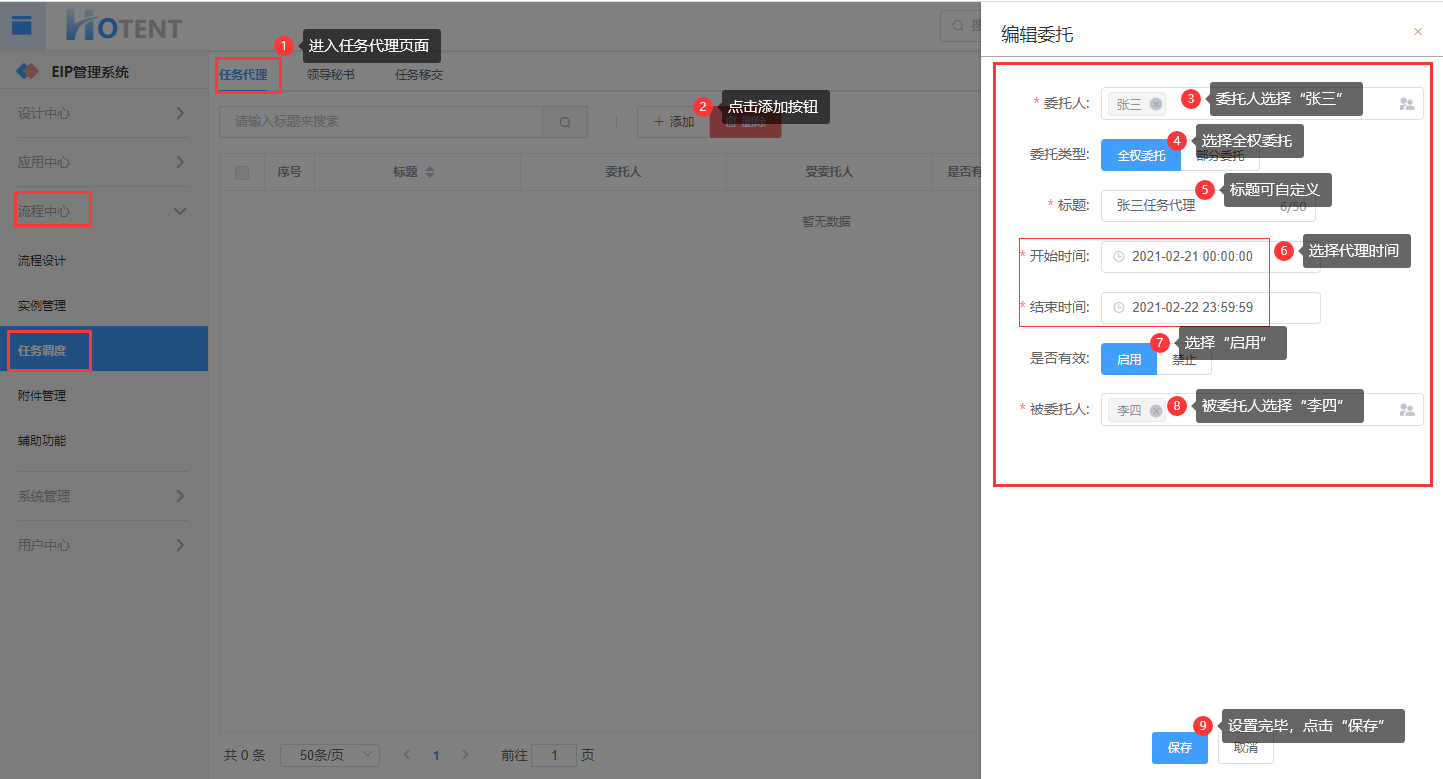
Task: Select the 全权委托 delegation type
Action: pos(1140,156)
